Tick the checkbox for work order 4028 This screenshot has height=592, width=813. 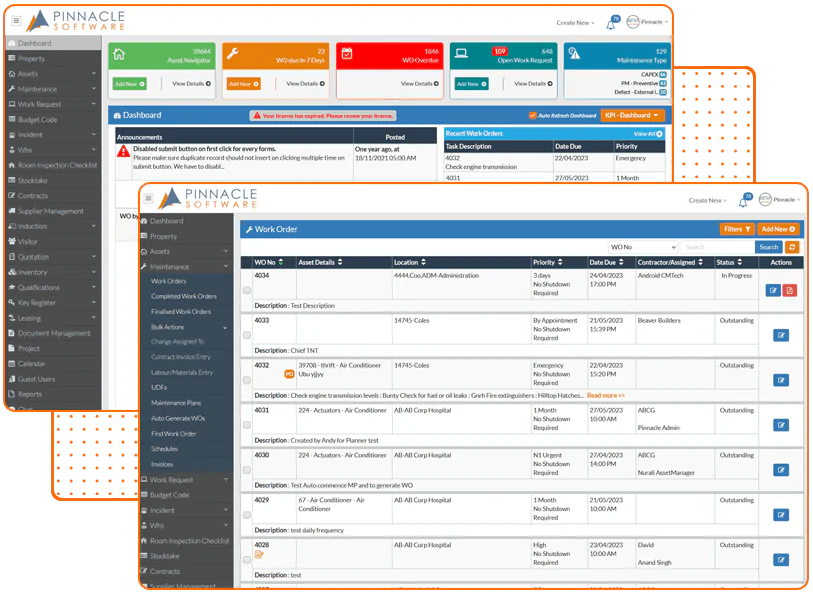[247, 560]
